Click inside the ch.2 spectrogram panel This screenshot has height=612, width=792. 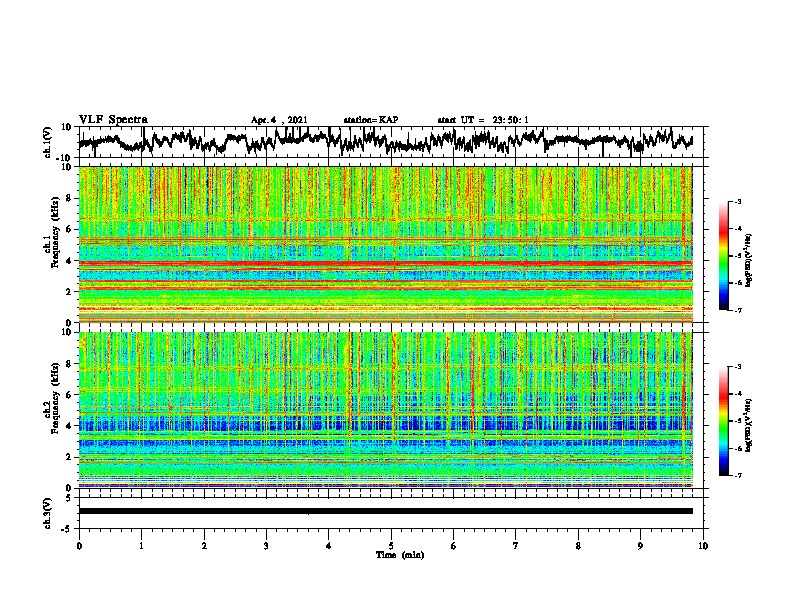click(386, 410)
